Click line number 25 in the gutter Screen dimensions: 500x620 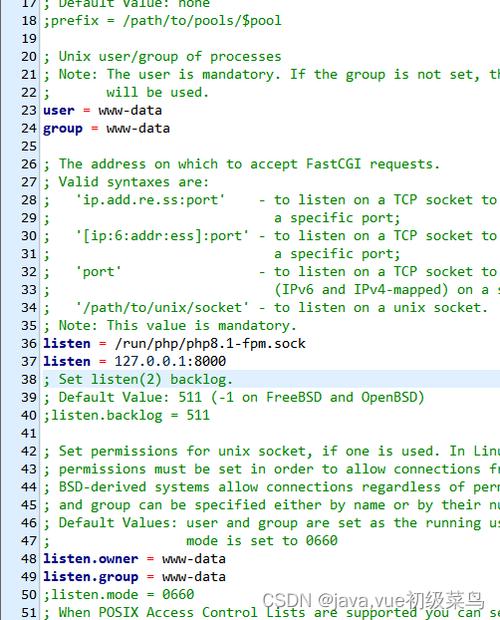[x=29, y=146]
